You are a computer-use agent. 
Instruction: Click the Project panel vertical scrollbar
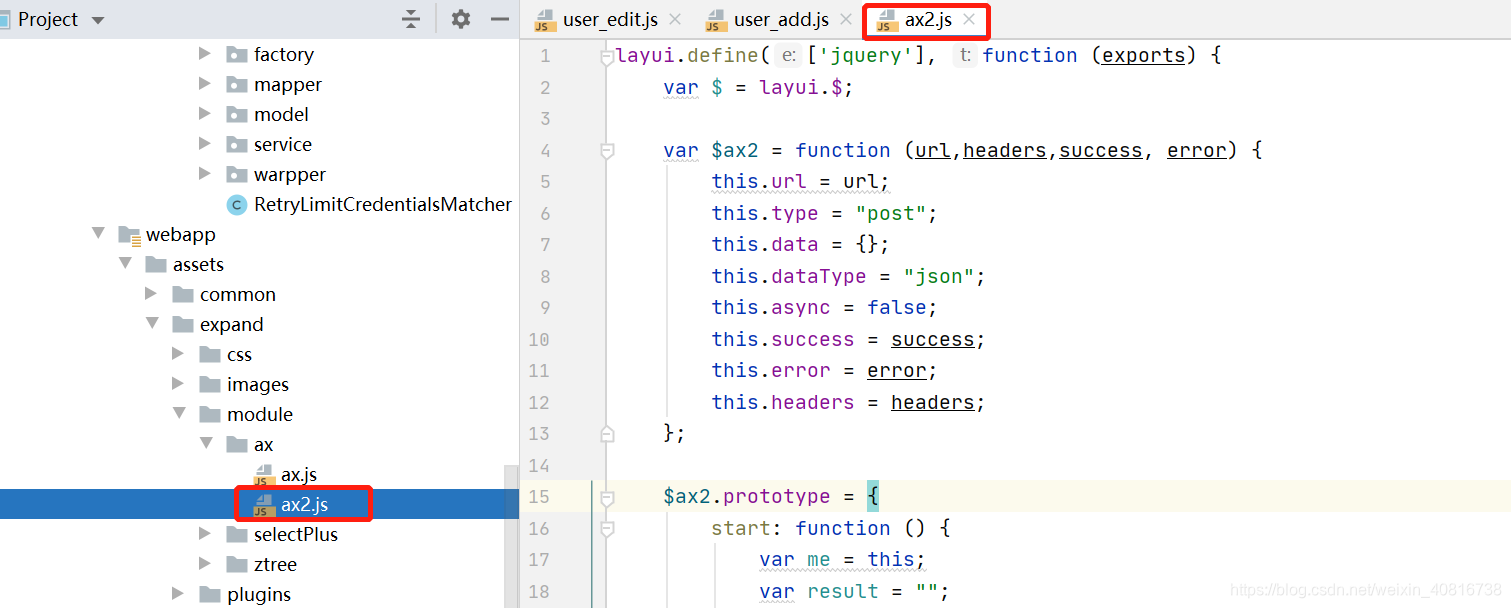coord(511,536)
